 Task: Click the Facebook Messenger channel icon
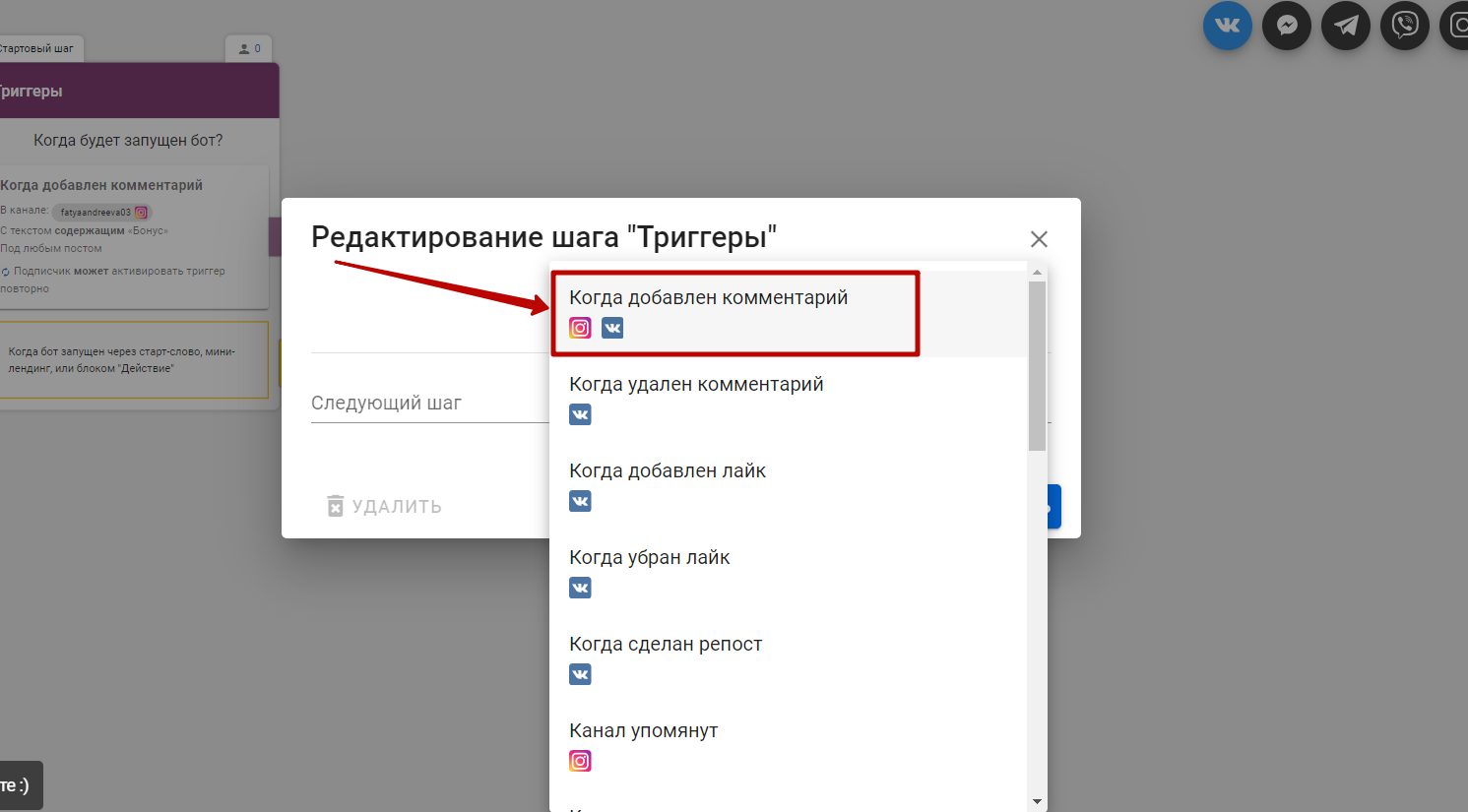click(1286, 26)
